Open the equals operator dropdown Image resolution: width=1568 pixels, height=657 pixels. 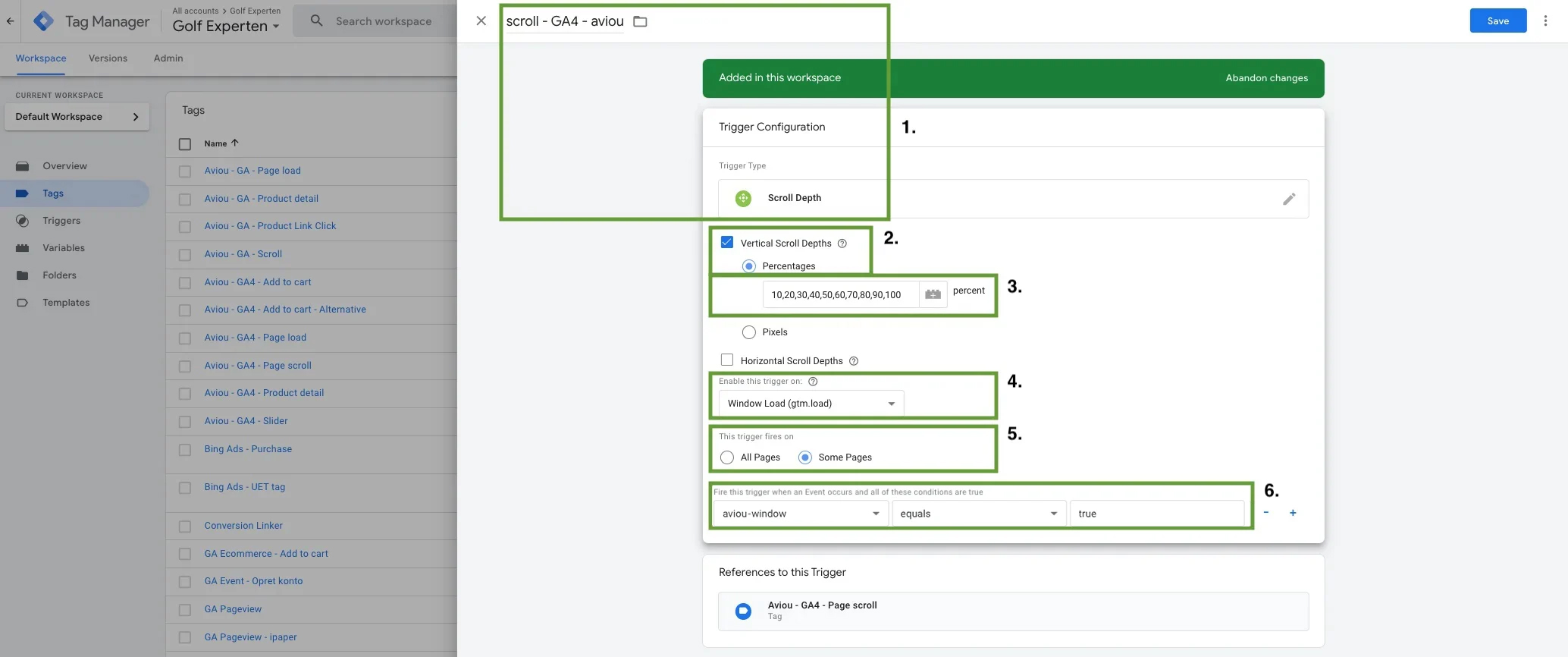(979, 514)
